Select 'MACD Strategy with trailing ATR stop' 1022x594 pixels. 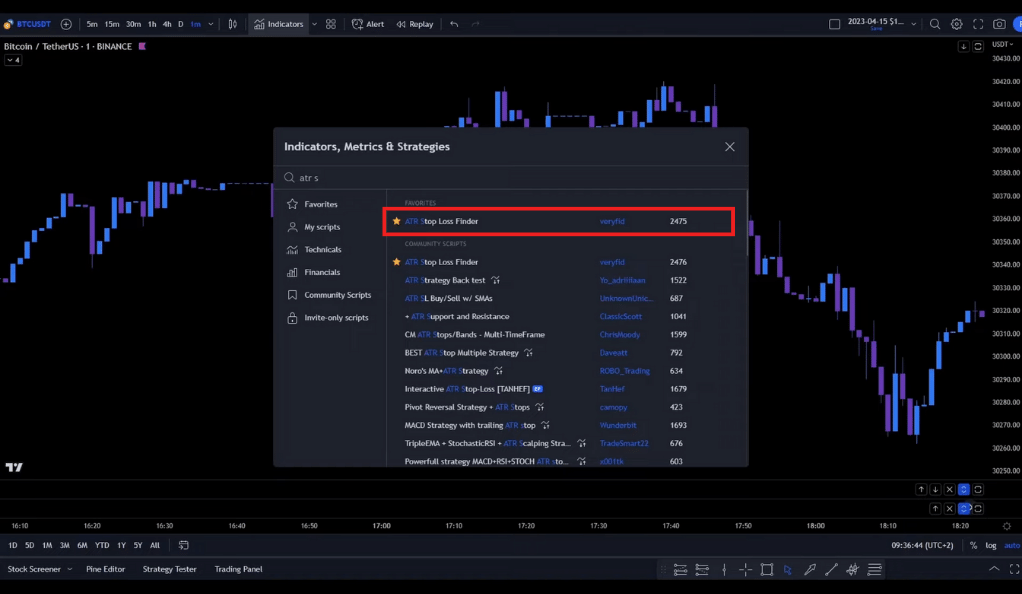470,425
